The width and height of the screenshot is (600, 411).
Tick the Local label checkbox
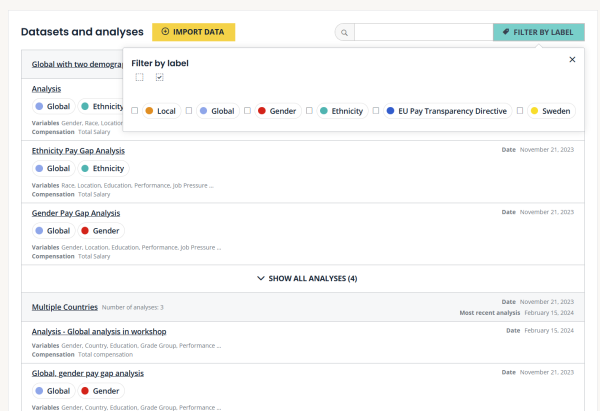(135, 111)
